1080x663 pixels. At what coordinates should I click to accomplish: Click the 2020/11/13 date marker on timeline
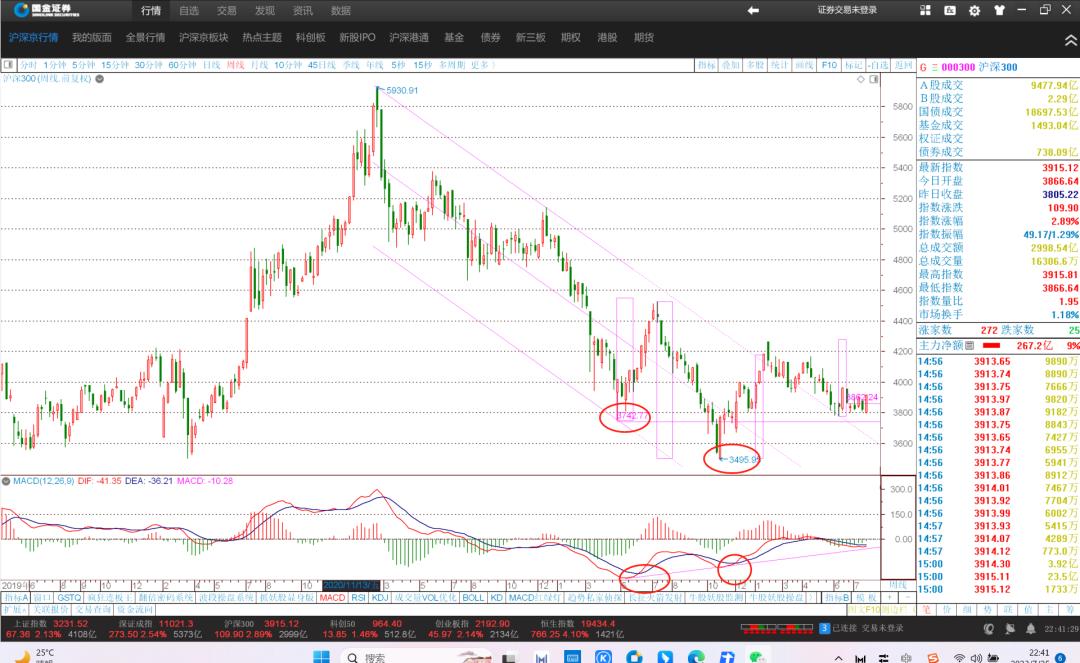coord(349,584)
